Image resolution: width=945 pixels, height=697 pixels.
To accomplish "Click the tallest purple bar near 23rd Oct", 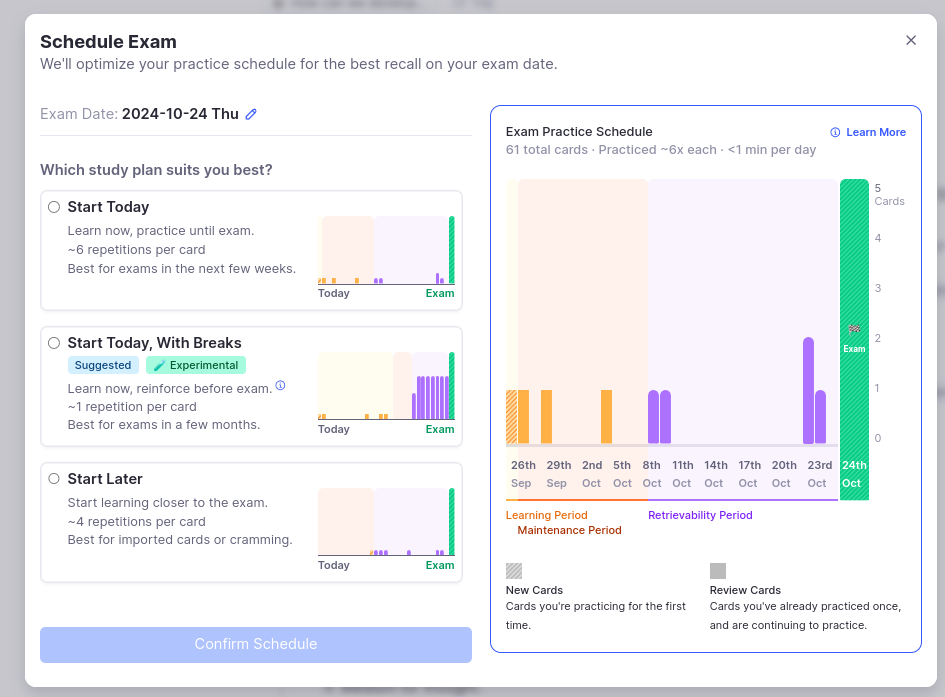I will 808,390.
